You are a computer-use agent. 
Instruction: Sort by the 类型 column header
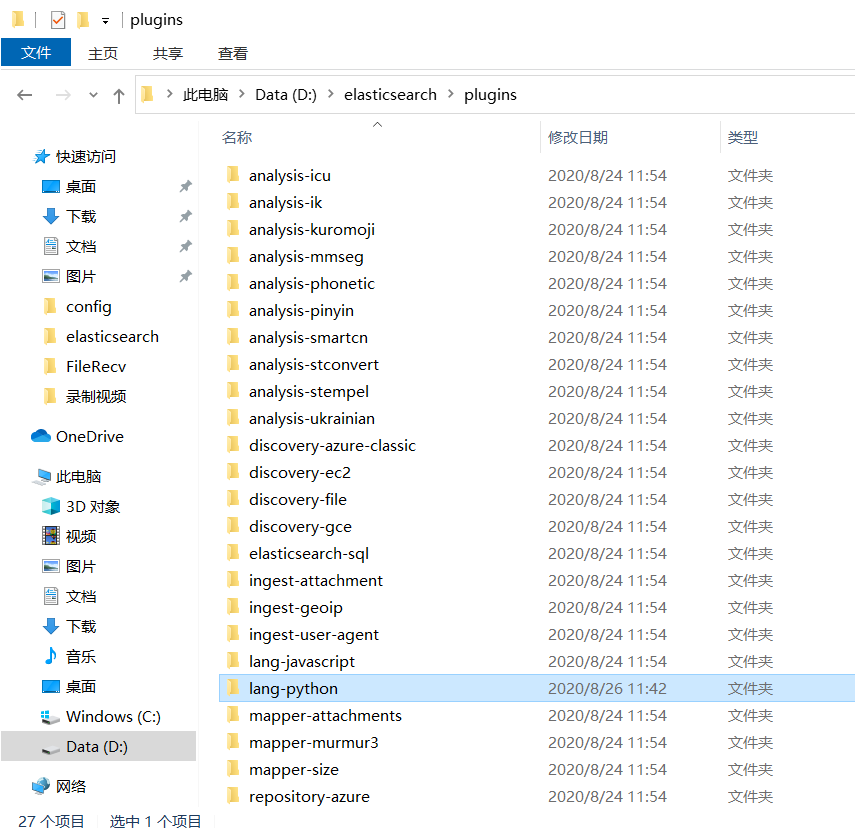[743, 137]
